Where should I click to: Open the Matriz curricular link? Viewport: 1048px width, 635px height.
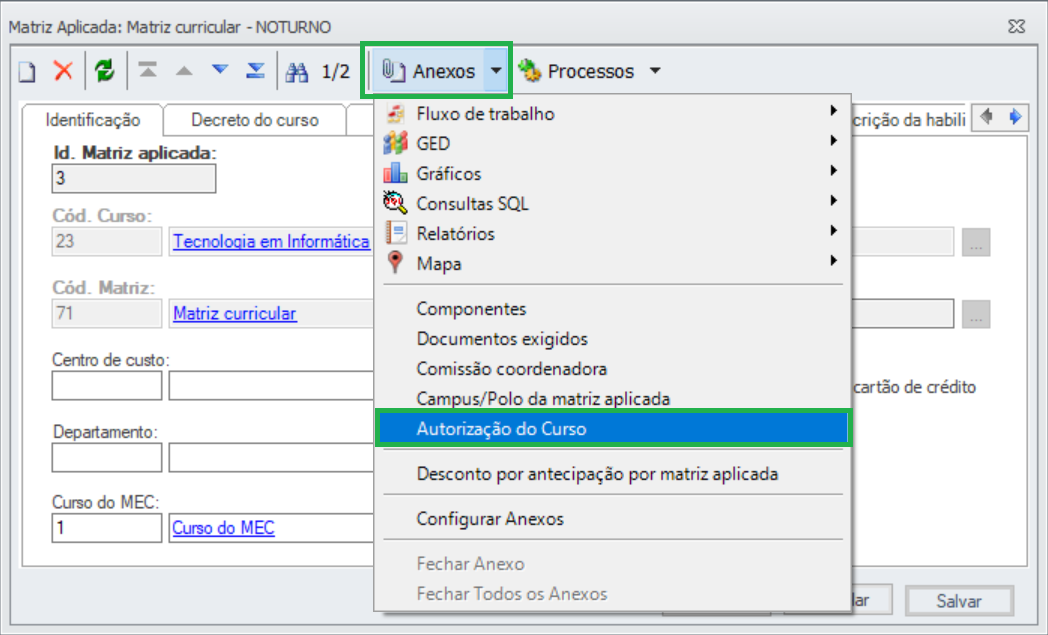[x=235, y=313]
